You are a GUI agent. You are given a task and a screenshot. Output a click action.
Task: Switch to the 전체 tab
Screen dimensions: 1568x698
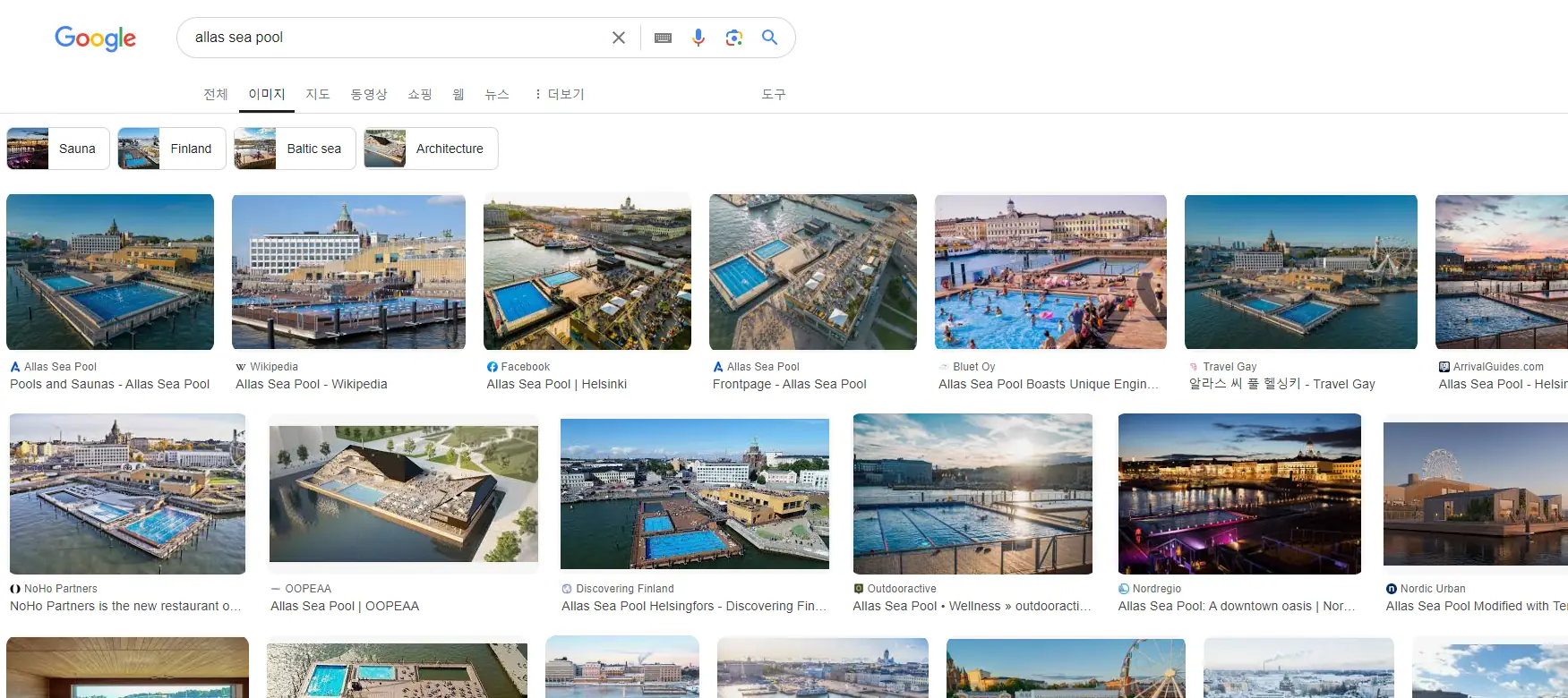[216, 94]
